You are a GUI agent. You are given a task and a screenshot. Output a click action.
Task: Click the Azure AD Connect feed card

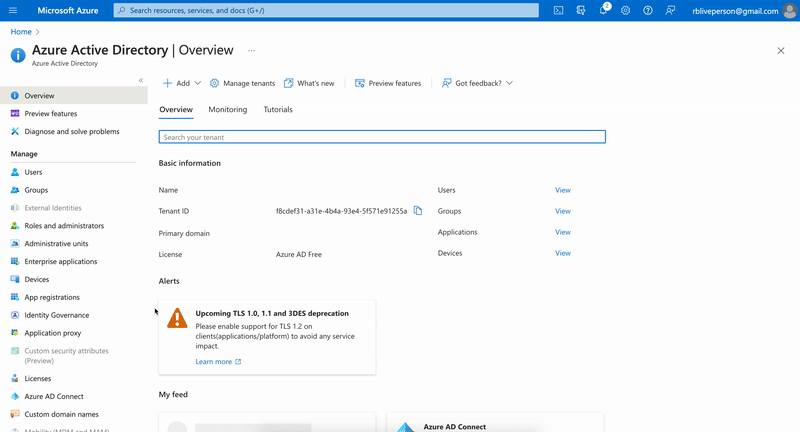(495, 423)
